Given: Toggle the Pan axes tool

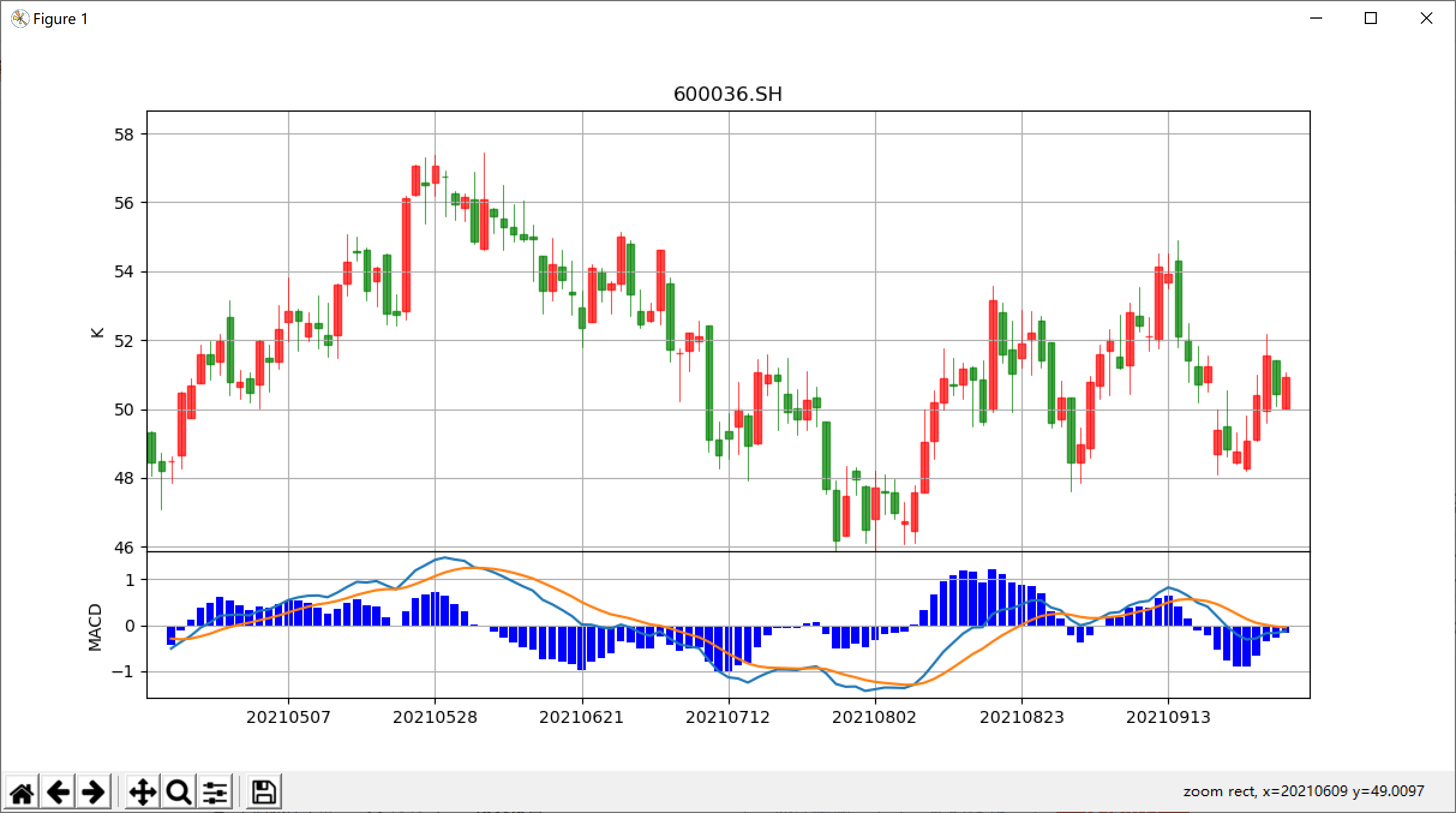Looking at the screenshot, I should (x=142, y=792).
